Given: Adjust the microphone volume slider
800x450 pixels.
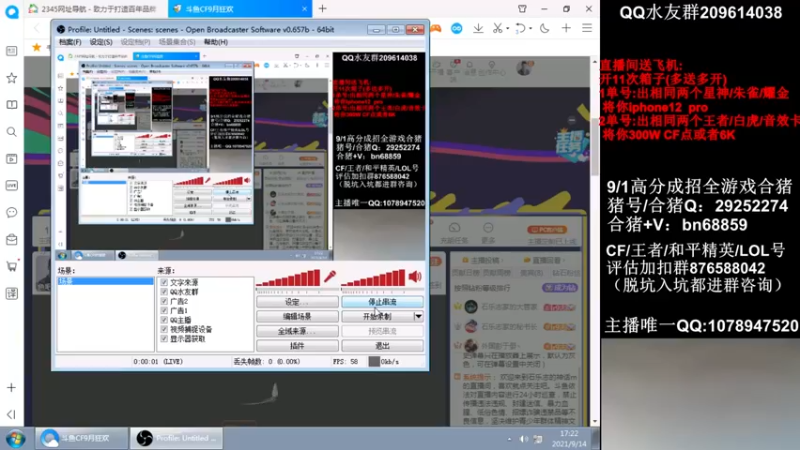Looking at the screenshot, I should pyautogui.click(x=288, y=278).
